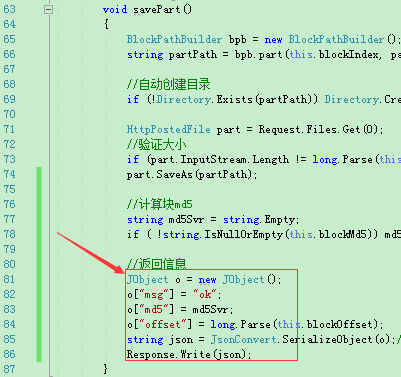Viewport: 401px width, 377px height.
Task: Click the 计算块md5 comment
Action: [159, 204]
